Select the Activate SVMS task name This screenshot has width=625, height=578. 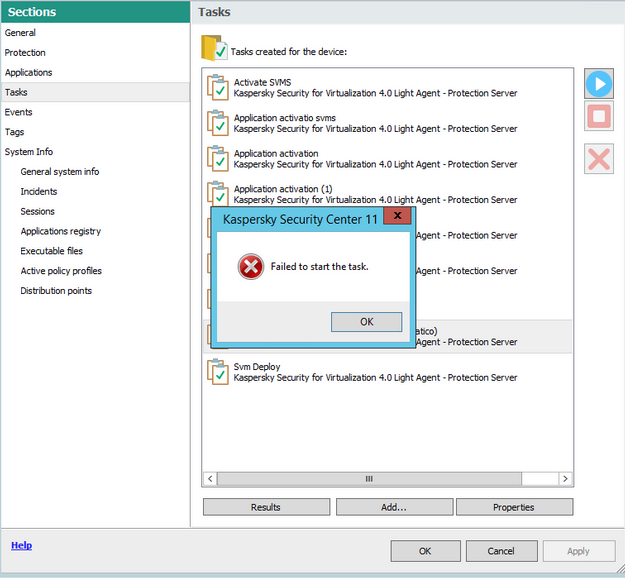(x=262, y=83)
